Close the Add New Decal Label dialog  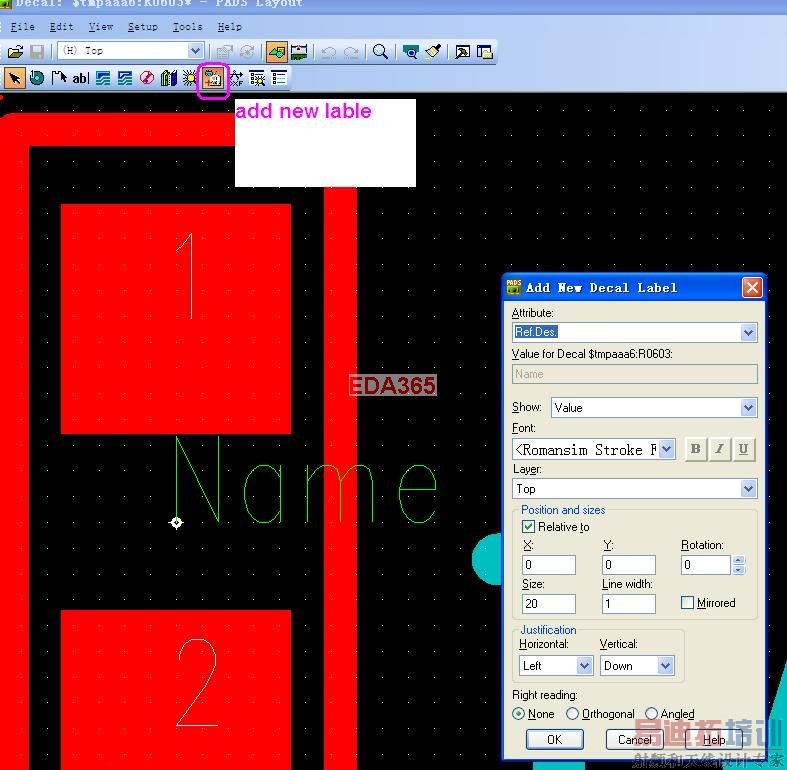[752, 288]
